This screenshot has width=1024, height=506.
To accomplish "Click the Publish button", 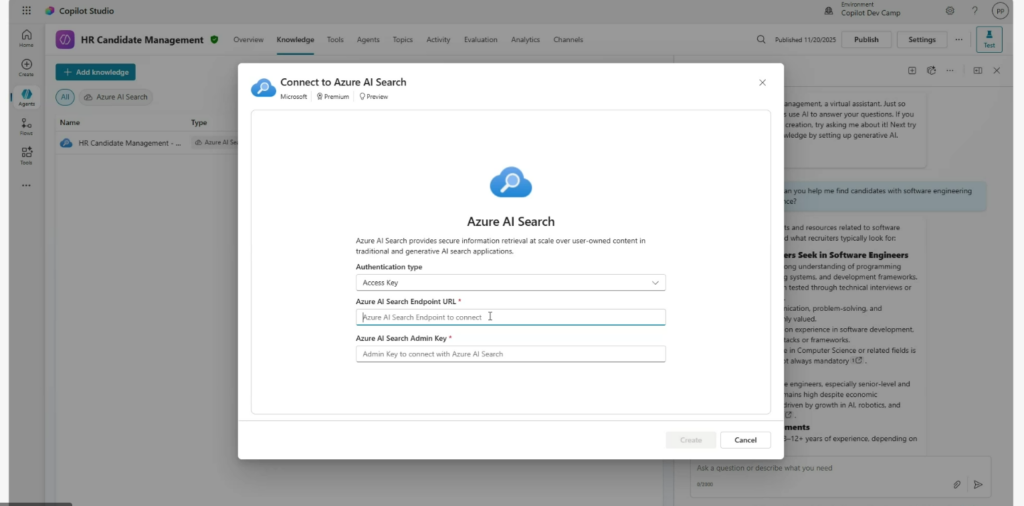I will click(866, 40).
